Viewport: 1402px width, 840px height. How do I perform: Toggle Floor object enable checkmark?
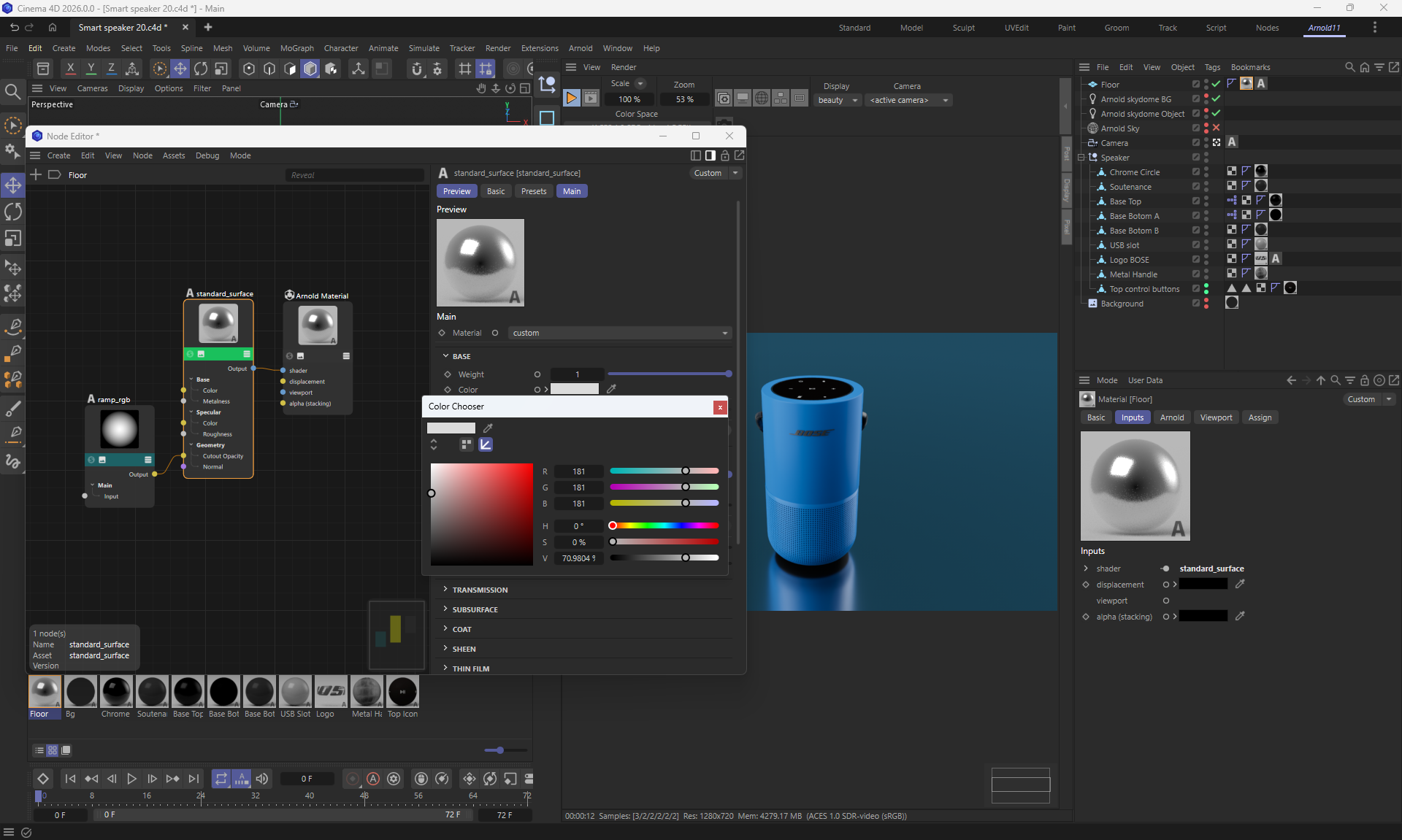point(1216,84)
